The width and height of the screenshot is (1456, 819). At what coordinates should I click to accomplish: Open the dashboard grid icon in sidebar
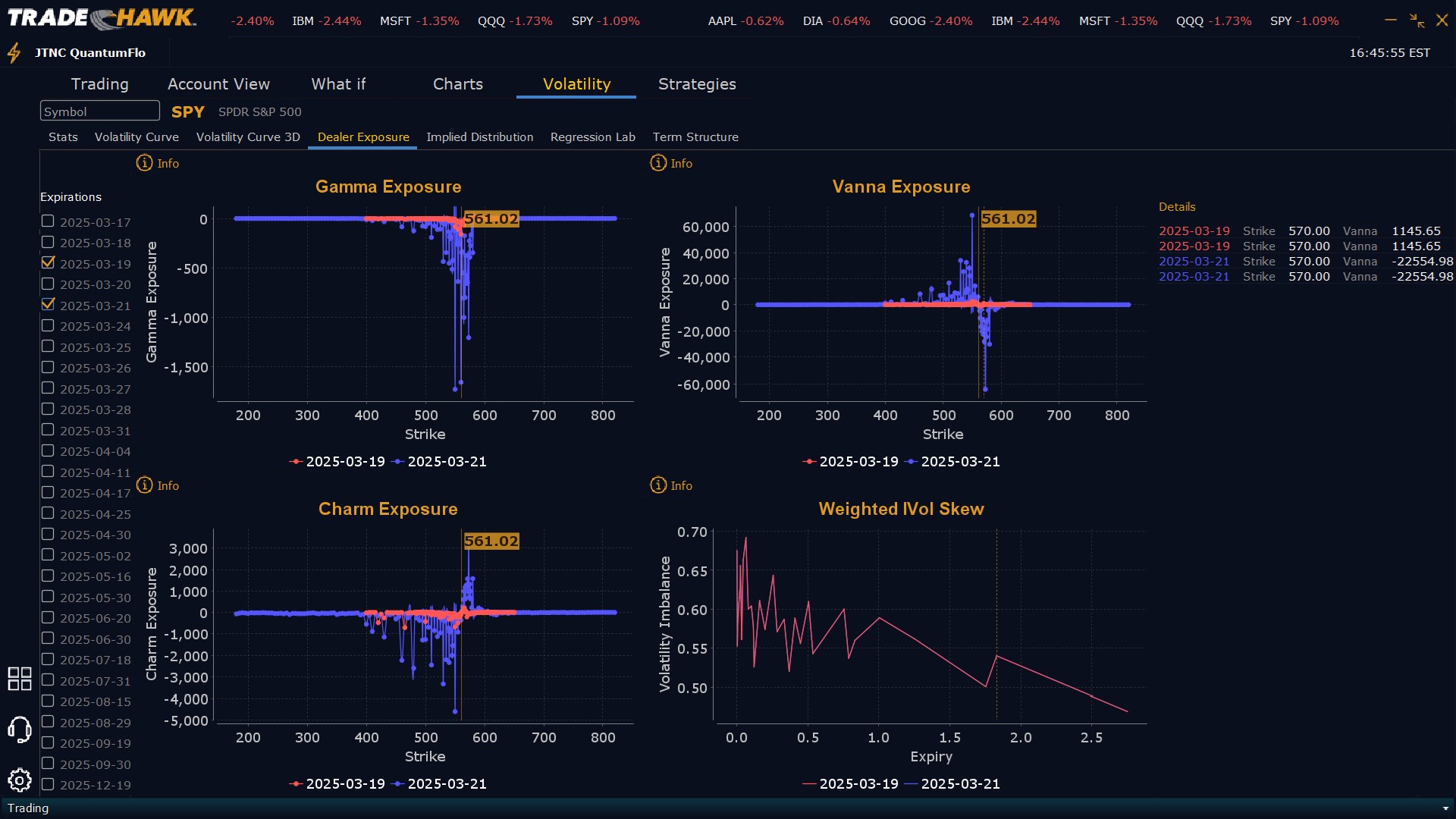(x=19, y=679)
